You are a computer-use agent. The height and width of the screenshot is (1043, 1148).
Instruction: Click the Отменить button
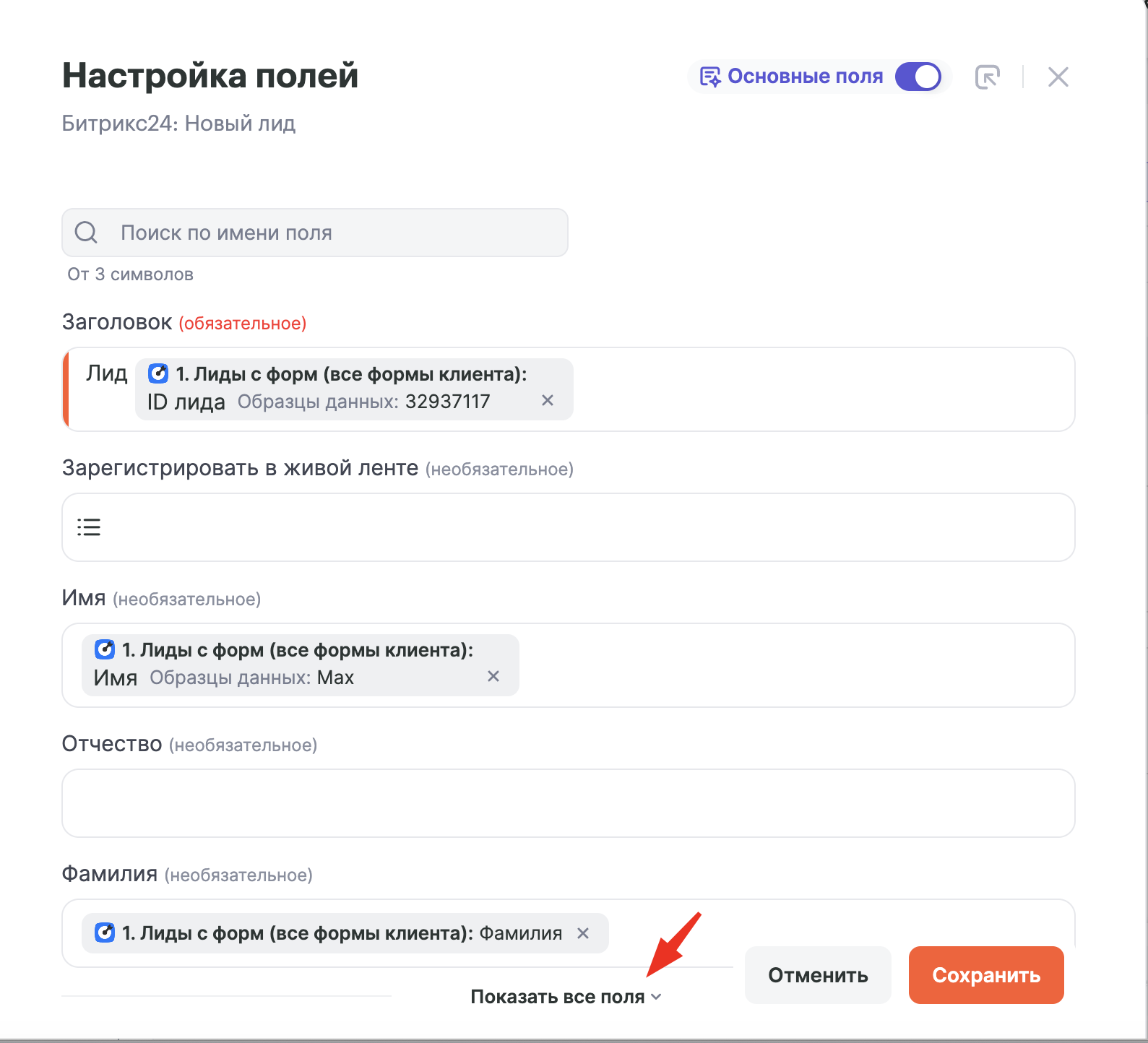pos(818,975)
